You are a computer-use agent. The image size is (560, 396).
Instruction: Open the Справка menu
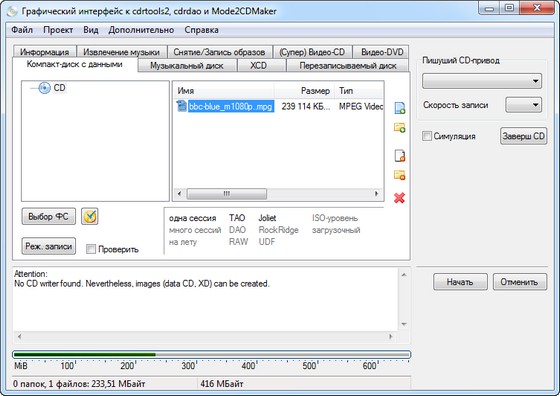pos(201,30)
